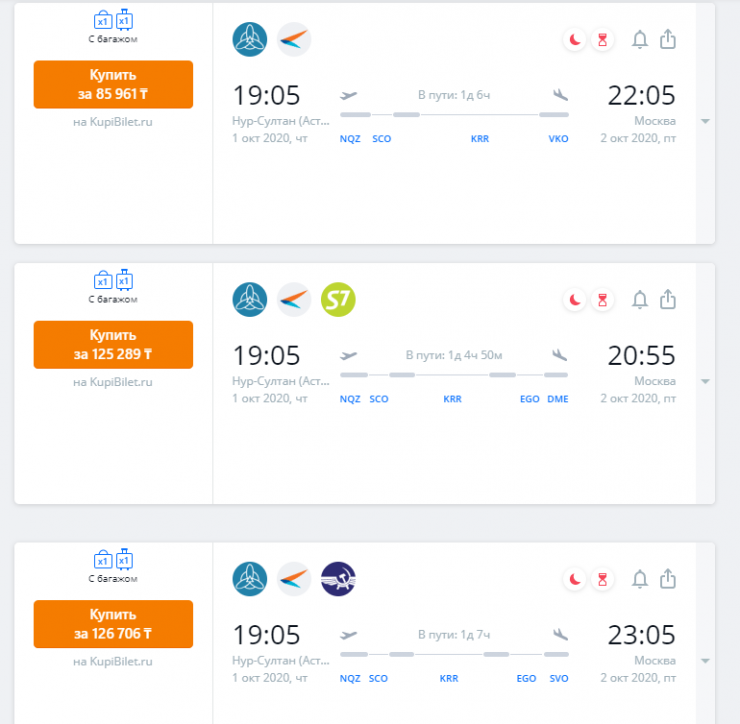Share the 20:55 arrival flight ticket
The height and width of the screenshot is (724, 740).
(669, 299)
